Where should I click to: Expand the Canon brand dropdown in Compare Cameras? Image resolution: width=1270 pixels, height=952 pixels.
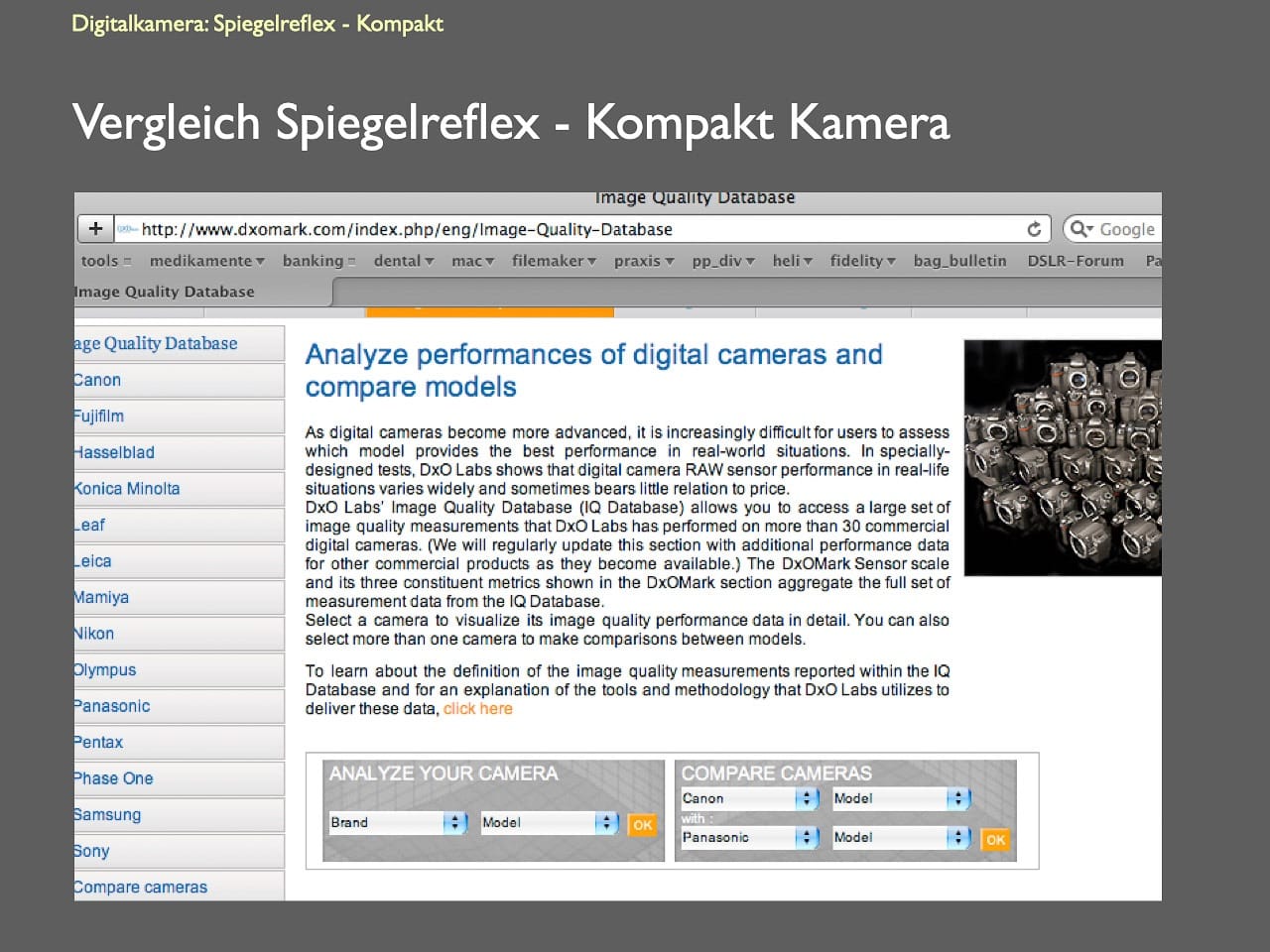pos(749,798)
